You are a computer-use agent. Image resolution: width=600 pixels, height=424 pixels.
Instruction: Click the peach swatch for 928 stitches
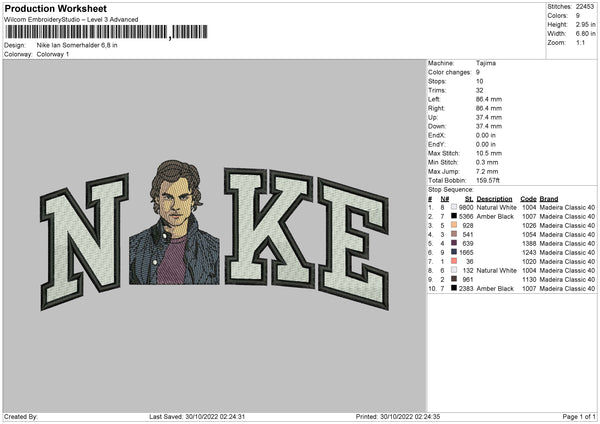tap(454, 225)
